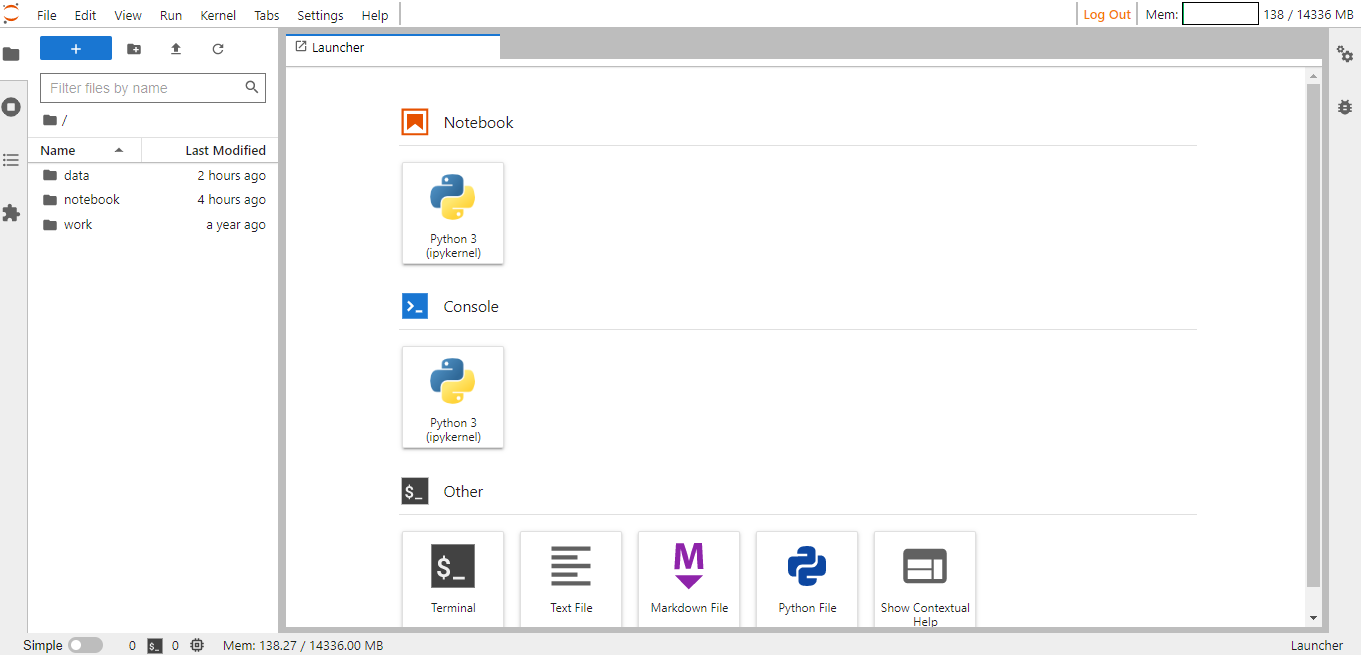This screenshot has height=655, width=1361.
Task: Open the property inspector panel
Action: click(1345, 55)
